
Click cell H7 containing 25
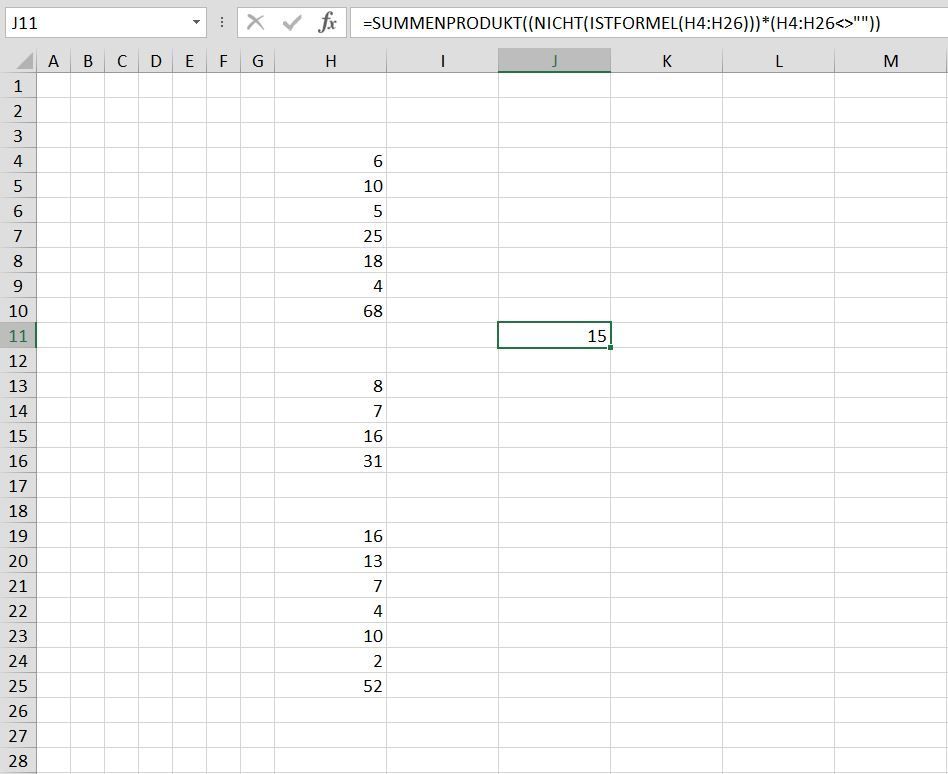coord(331,236)
